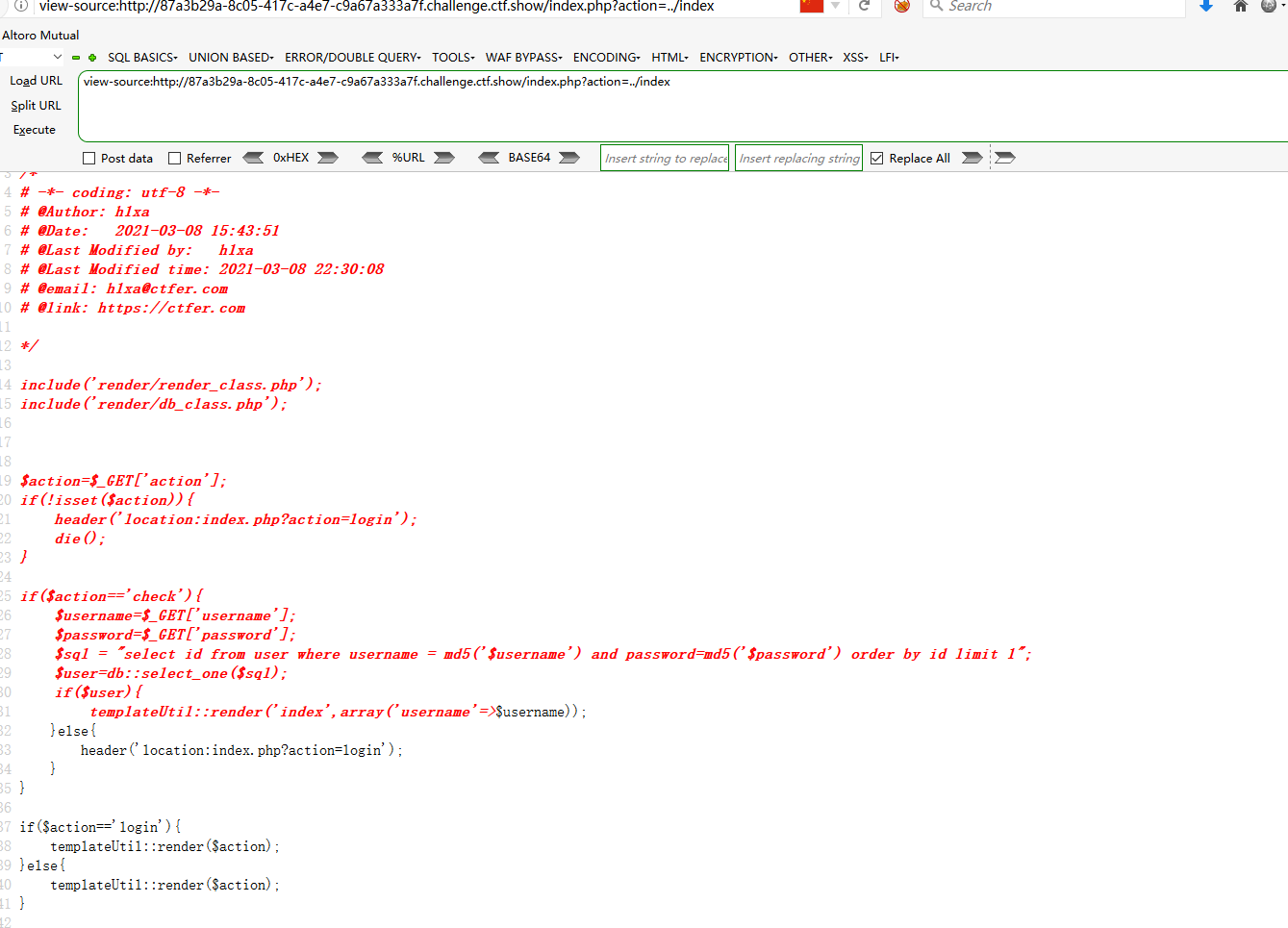Click the green plus icon in HackBar
The image size is (1288, 928).
pyautogui.click(x=91, y=57)
